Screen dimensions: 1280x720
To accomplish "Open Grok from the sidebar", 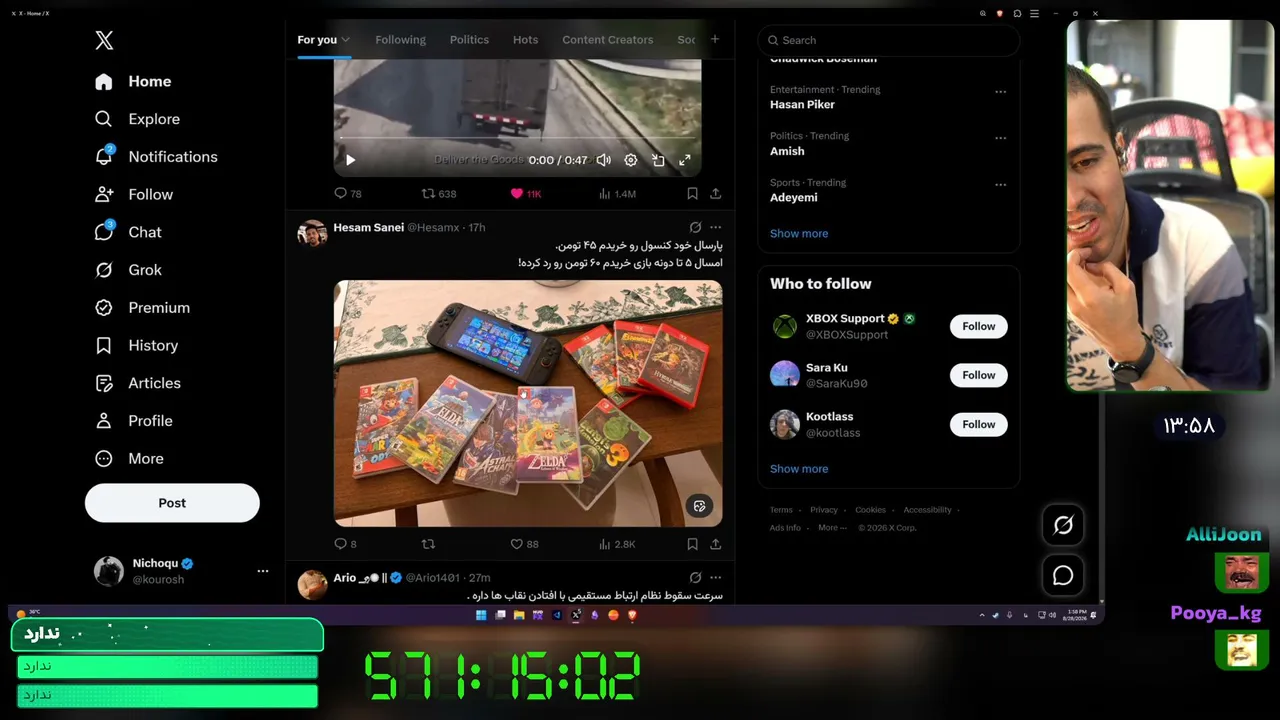I will (127, 270).
